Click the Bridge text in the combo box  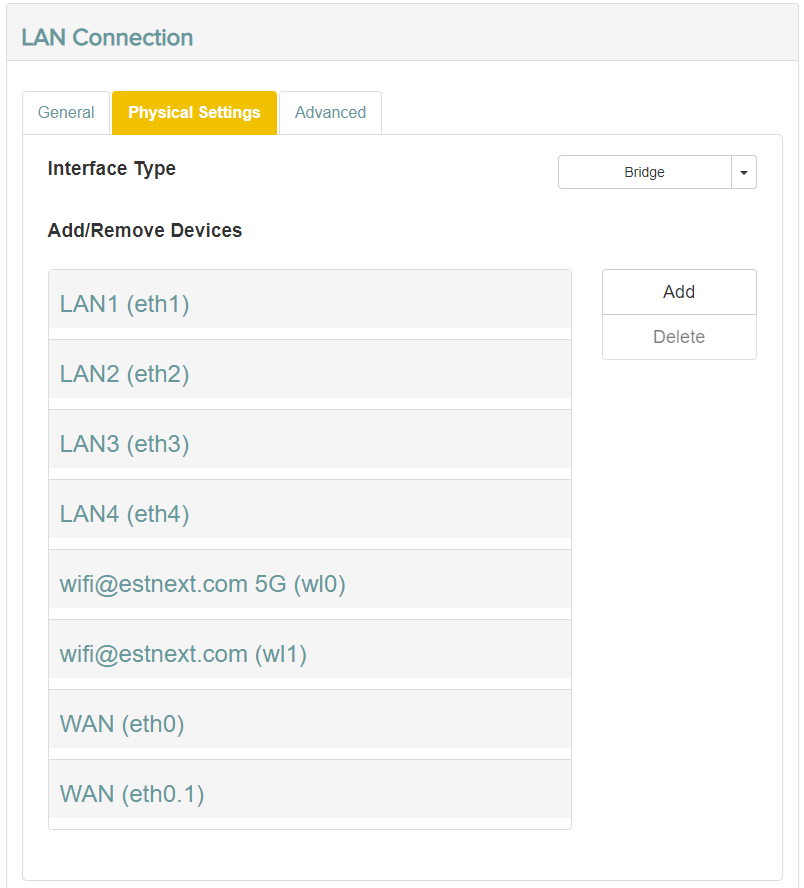(644, 172)
